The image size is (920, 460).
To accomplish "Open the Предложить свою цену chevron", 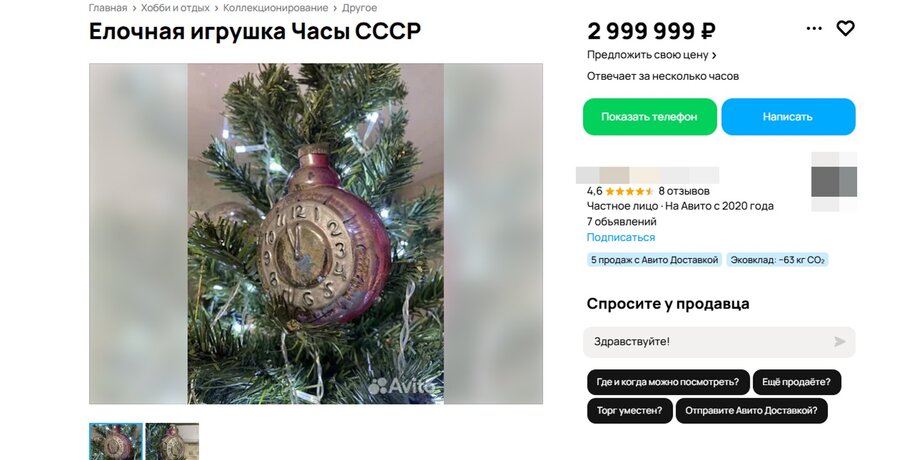I will click(714, 55).
